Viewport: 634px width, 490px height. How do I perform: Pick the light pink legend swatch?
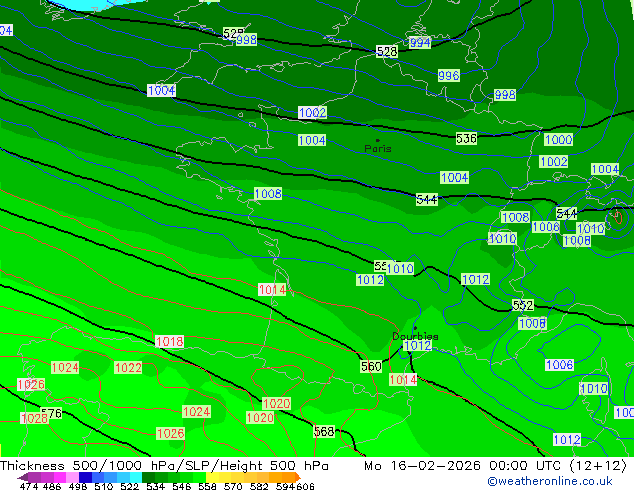pos(72,477)
